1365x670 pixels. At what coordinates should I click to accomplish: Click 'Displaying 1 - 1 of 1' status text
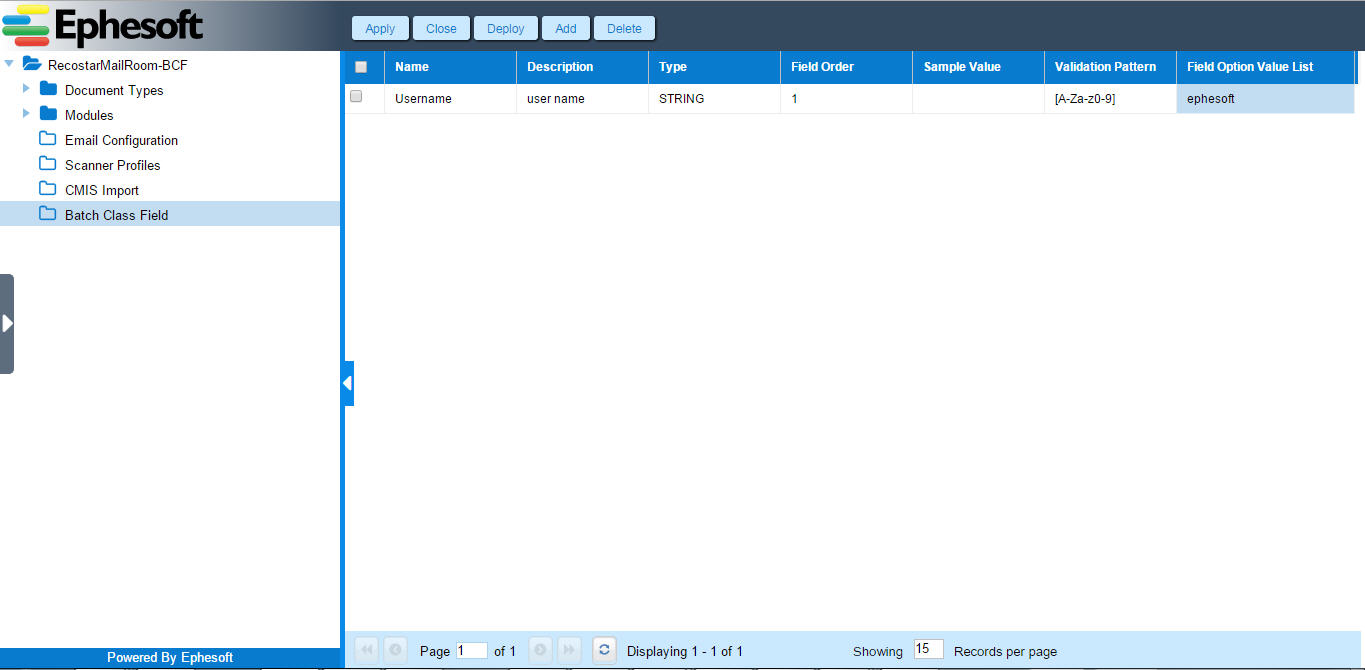click(685, 651)
